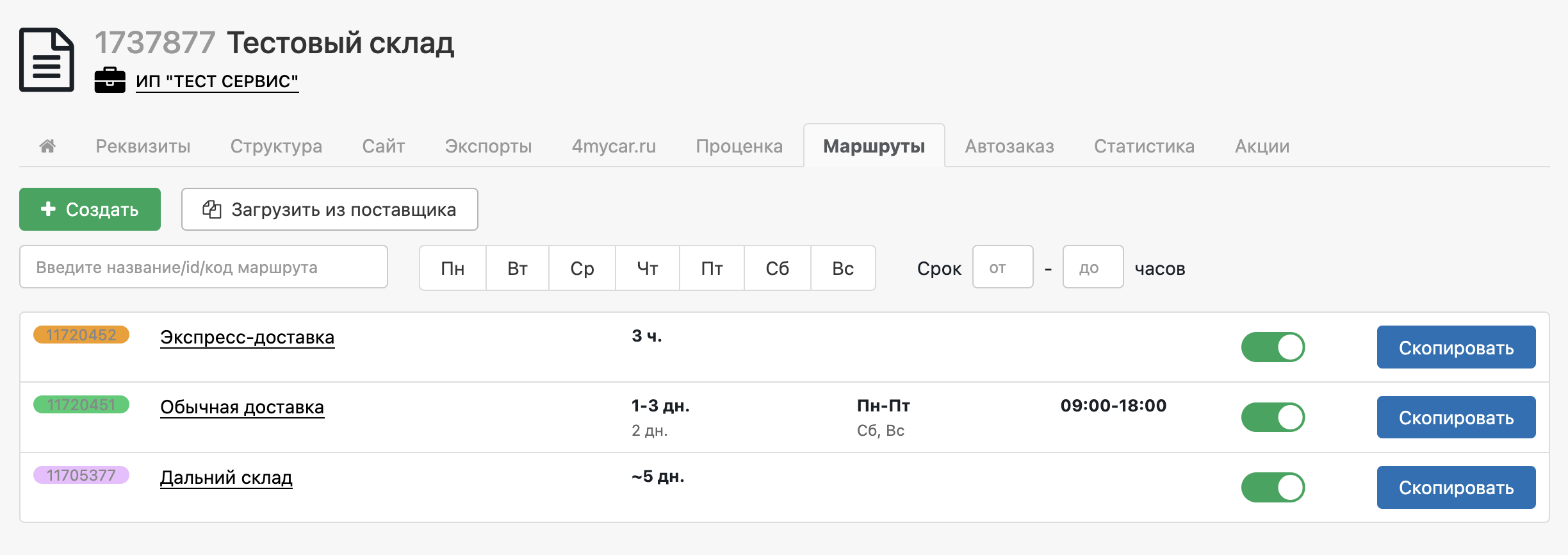Focus the route name search field
The width and height of the screenshot is (1568, 555).
204,267
